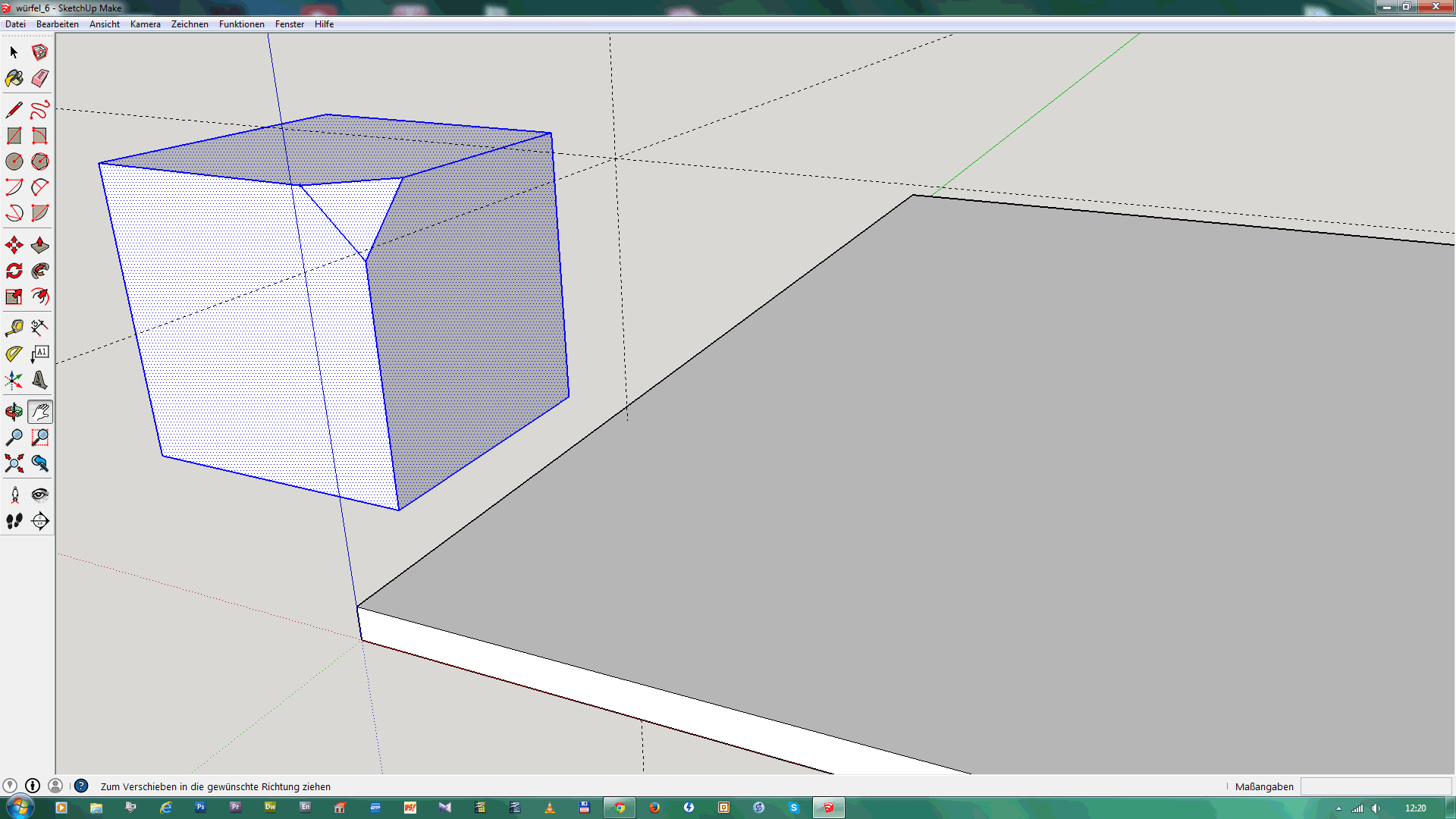The width and height of the screenshot is (1456, 819).
Task: Open the Kamera menu
Action: click(145, 24)
